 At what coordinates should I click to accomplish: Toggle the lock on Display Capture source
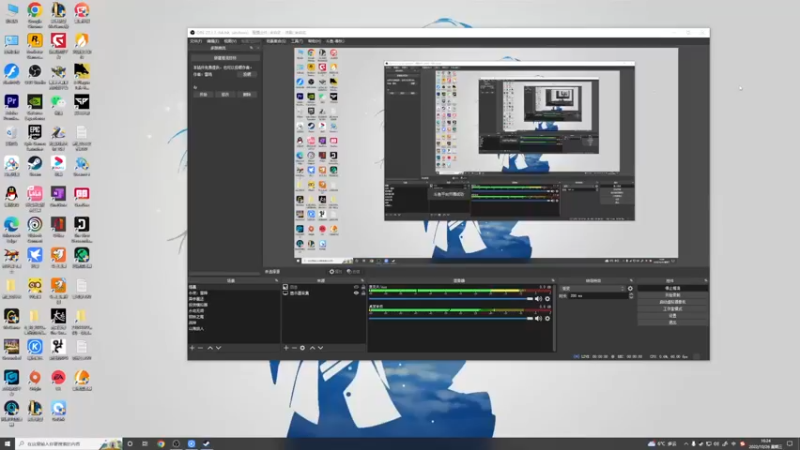point(363,293)
